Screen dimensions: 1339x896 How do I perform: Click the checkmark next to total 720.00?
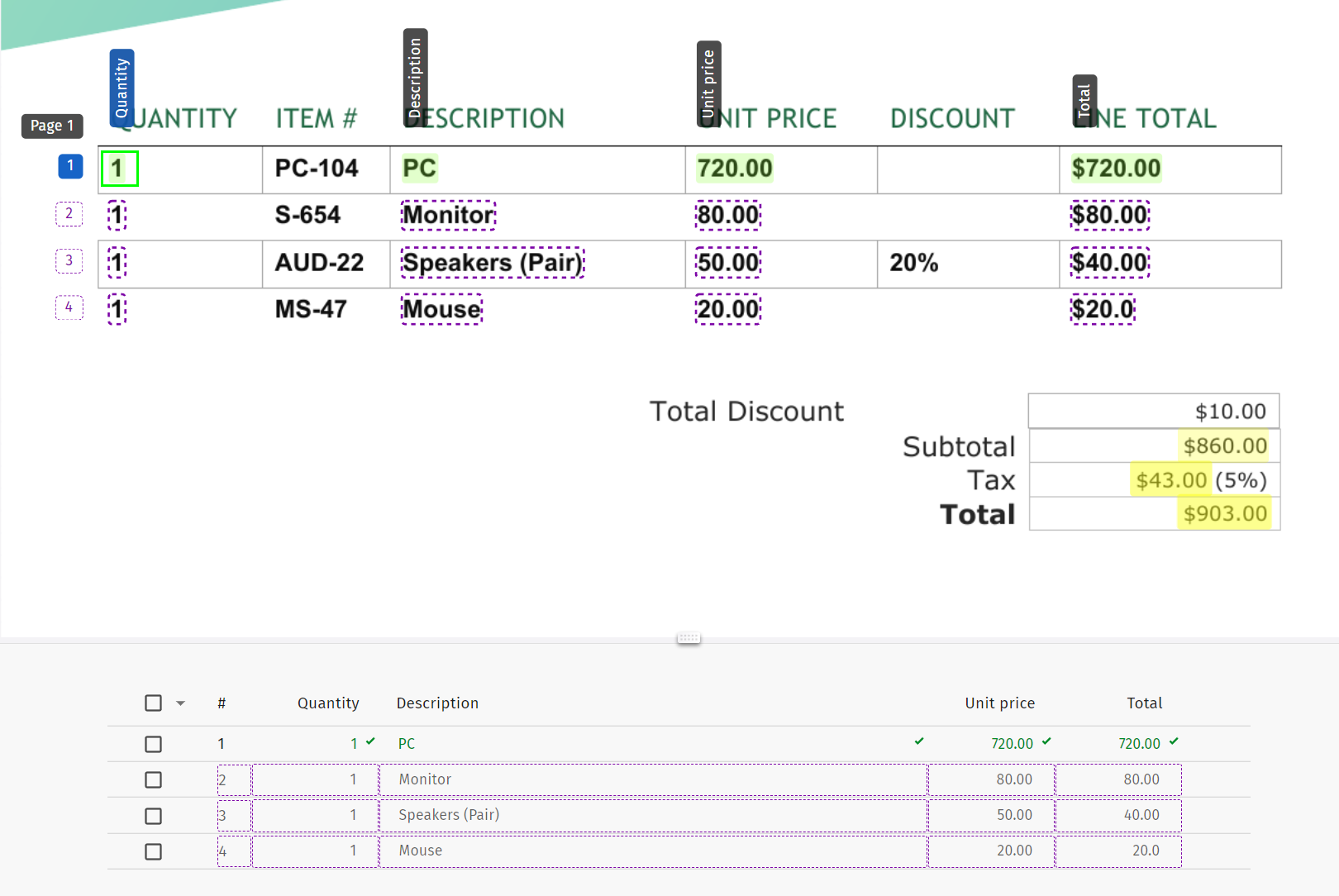click(x=1174, y=741)
